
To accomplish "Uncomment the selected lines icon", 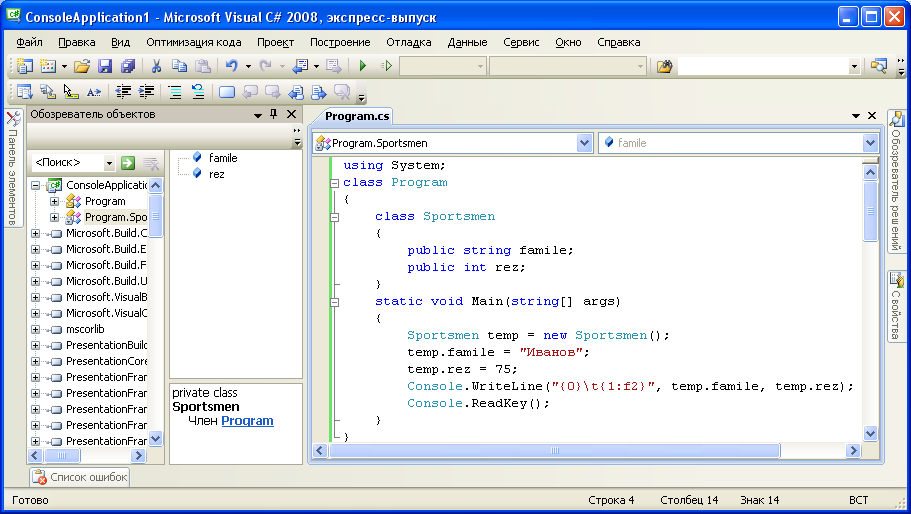I will click(198, 92).
